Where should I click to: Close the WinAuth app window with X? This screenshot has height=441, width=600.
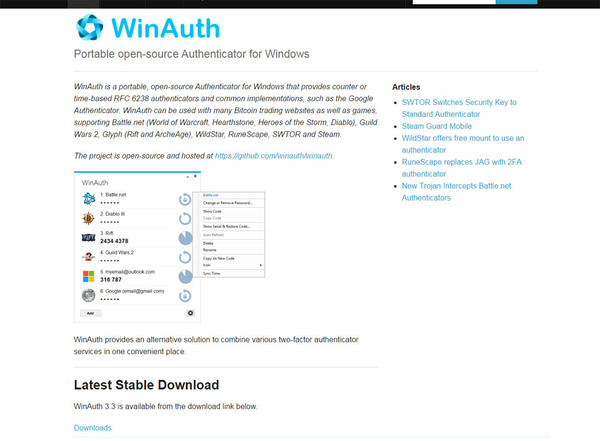point(196,176)
